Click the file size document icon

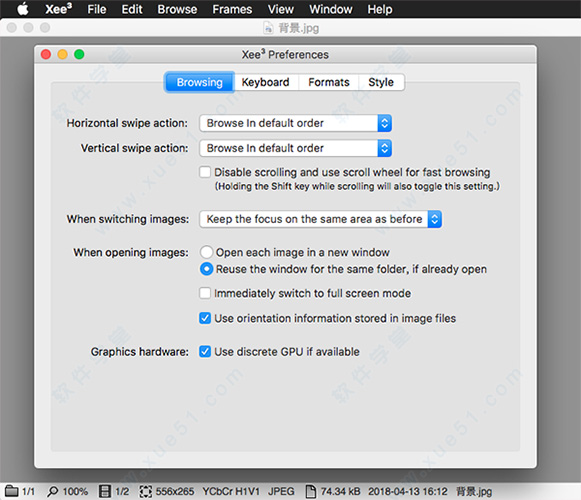tap(311, 491)
